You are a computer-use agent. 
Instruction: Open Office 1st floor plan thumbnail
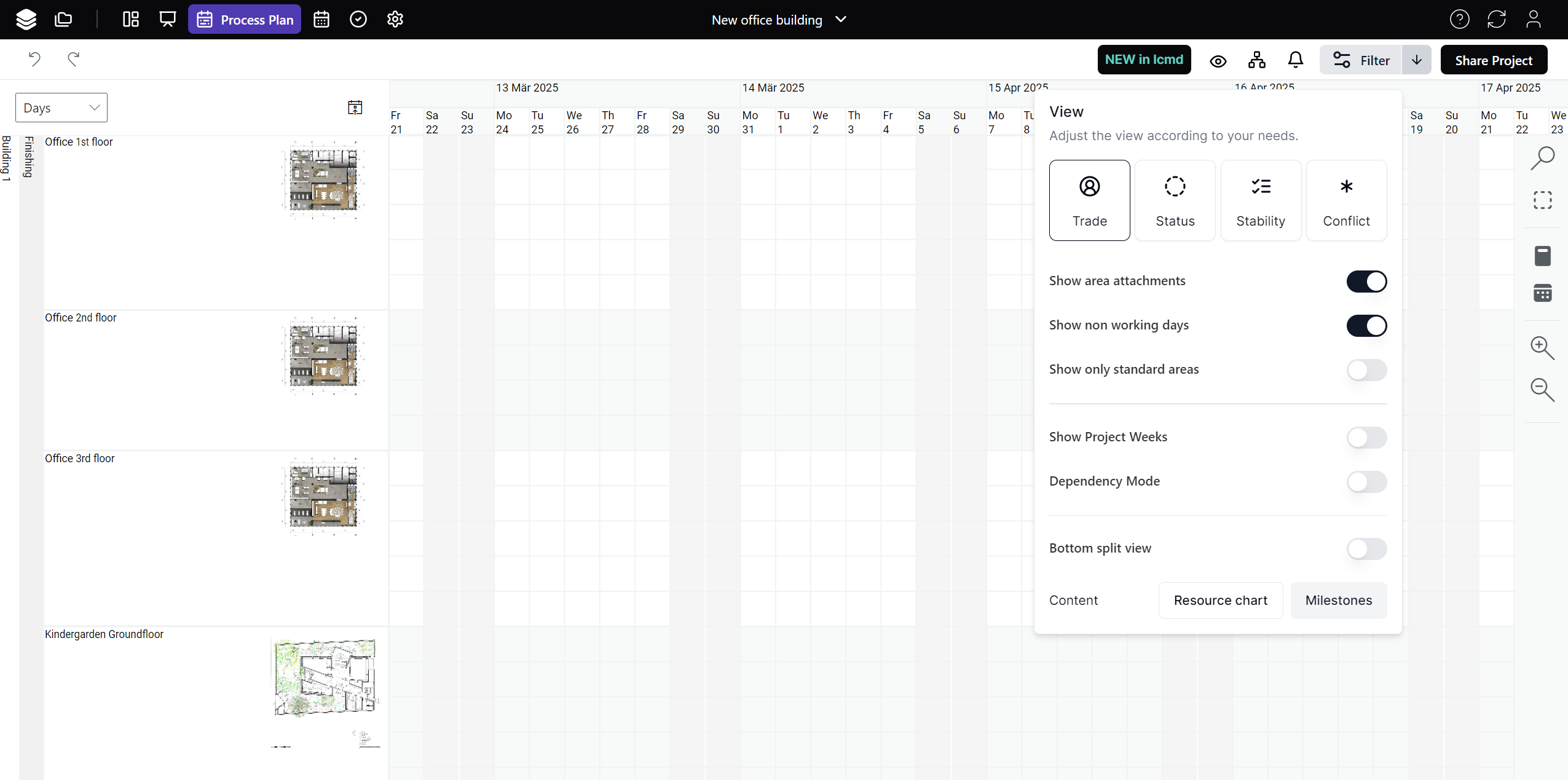[323, 179]
